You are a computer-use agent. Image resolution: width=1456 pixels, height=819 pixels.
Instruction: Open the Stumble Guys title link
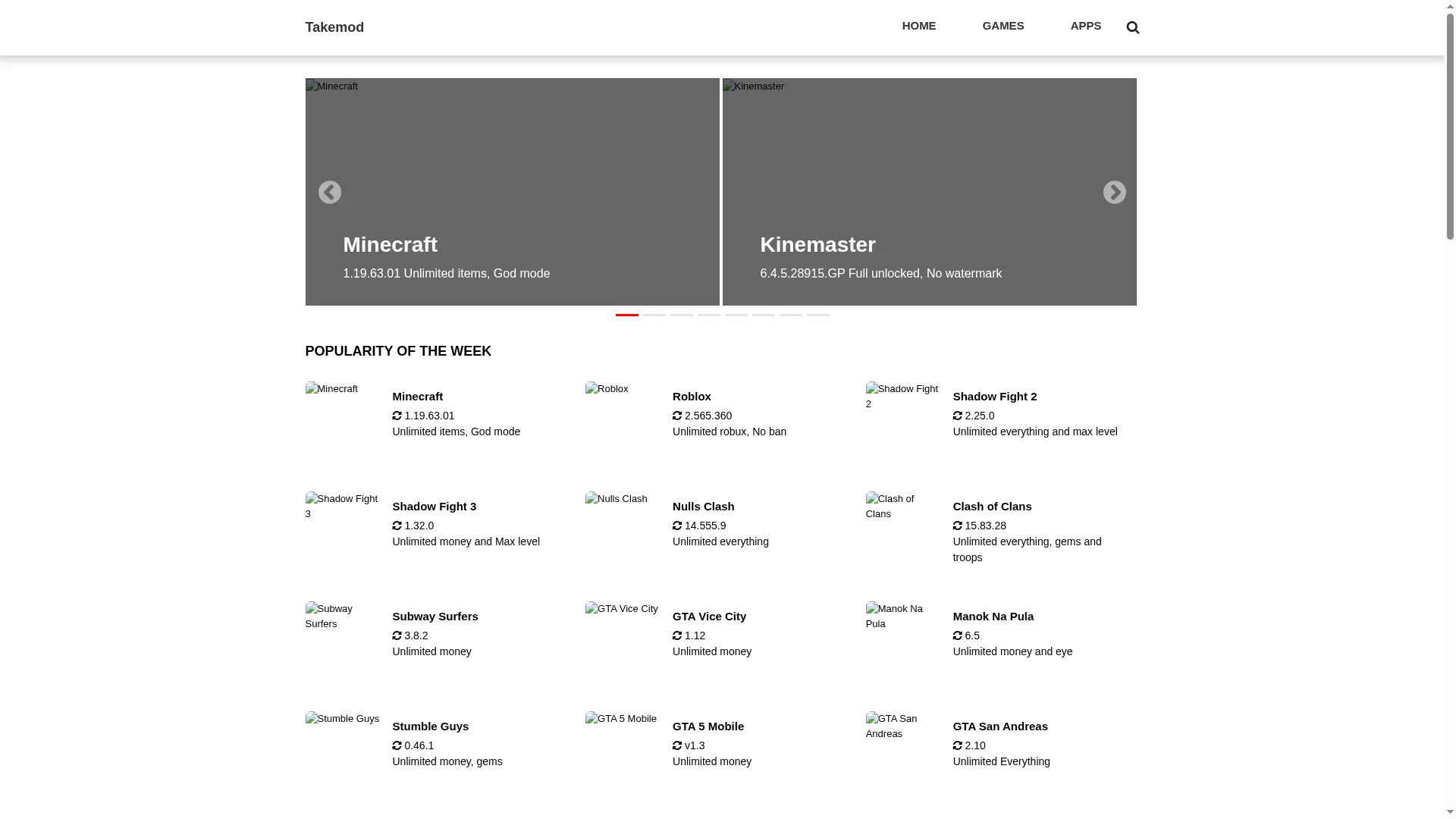point(431,726)
